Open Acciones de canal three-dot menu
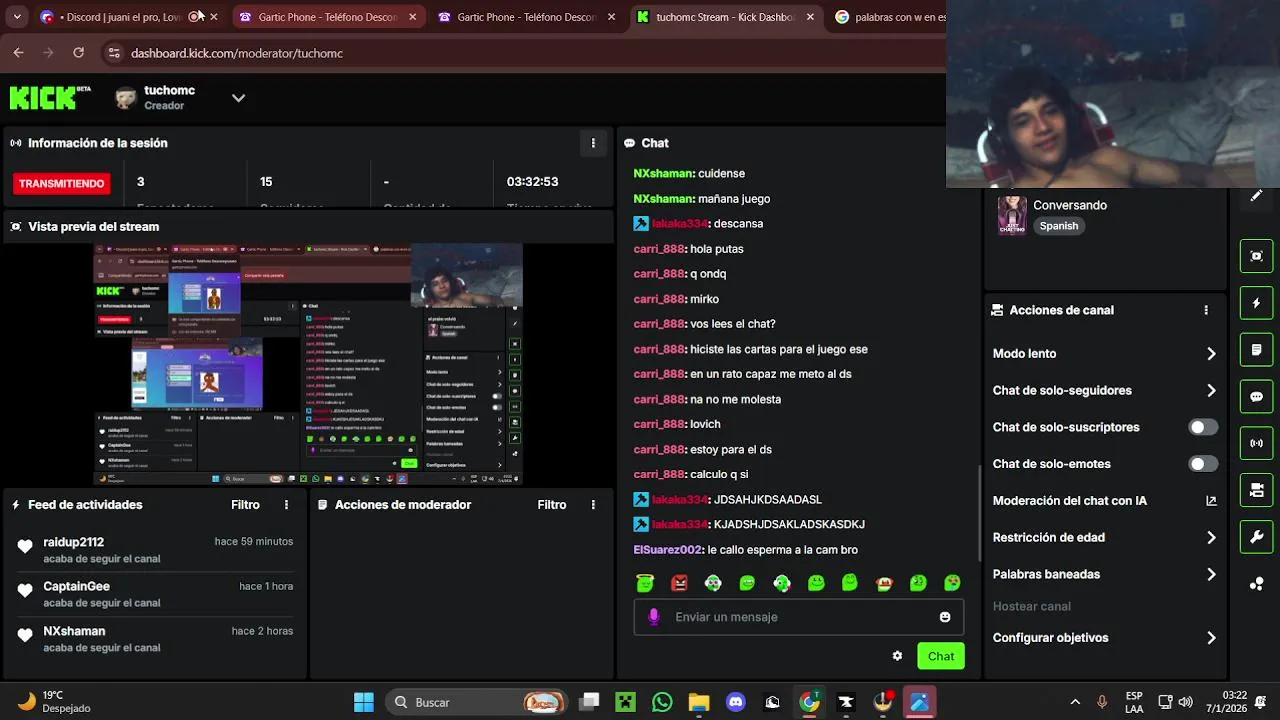This screenshot has width=1280, height=720. (1206, 310)
